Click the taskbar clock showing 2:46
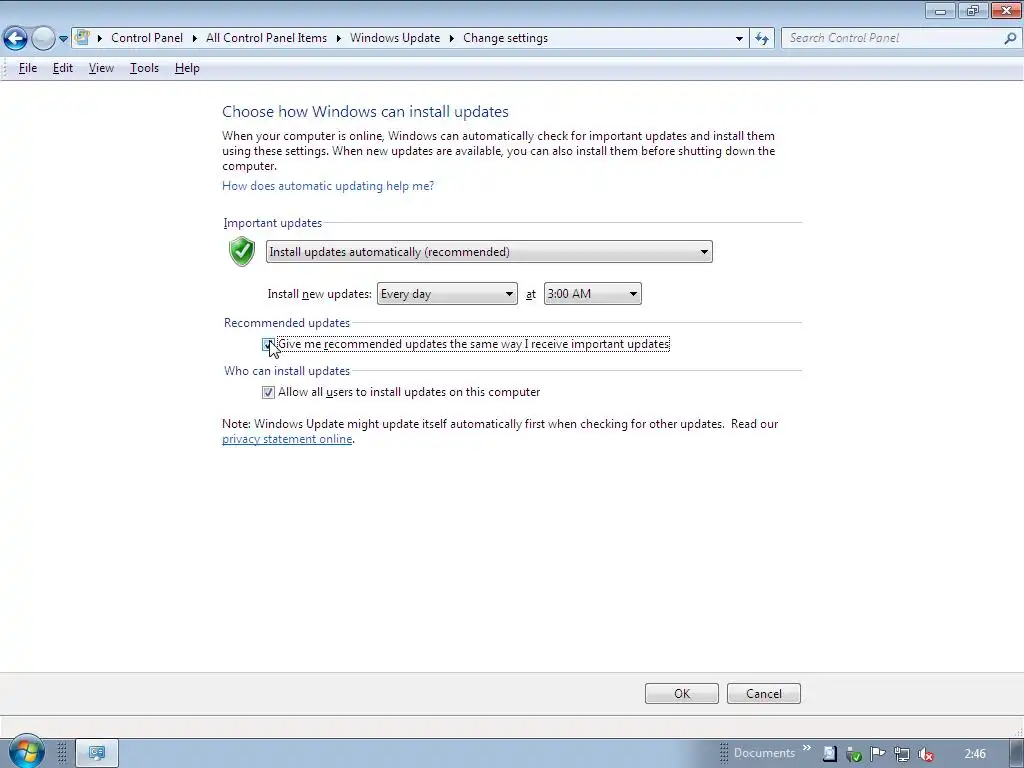1024x768 pixels. click(975, 754)
